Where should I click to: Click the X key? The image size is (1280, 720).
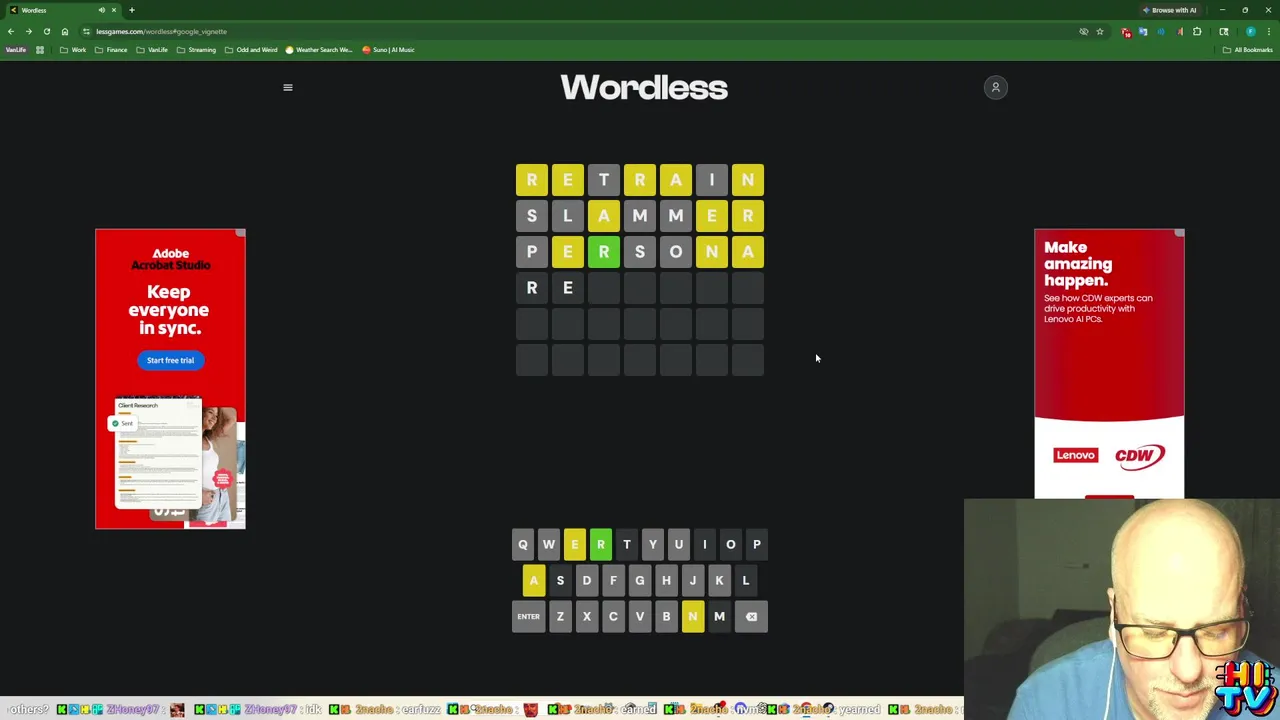(x=586, y=616)
